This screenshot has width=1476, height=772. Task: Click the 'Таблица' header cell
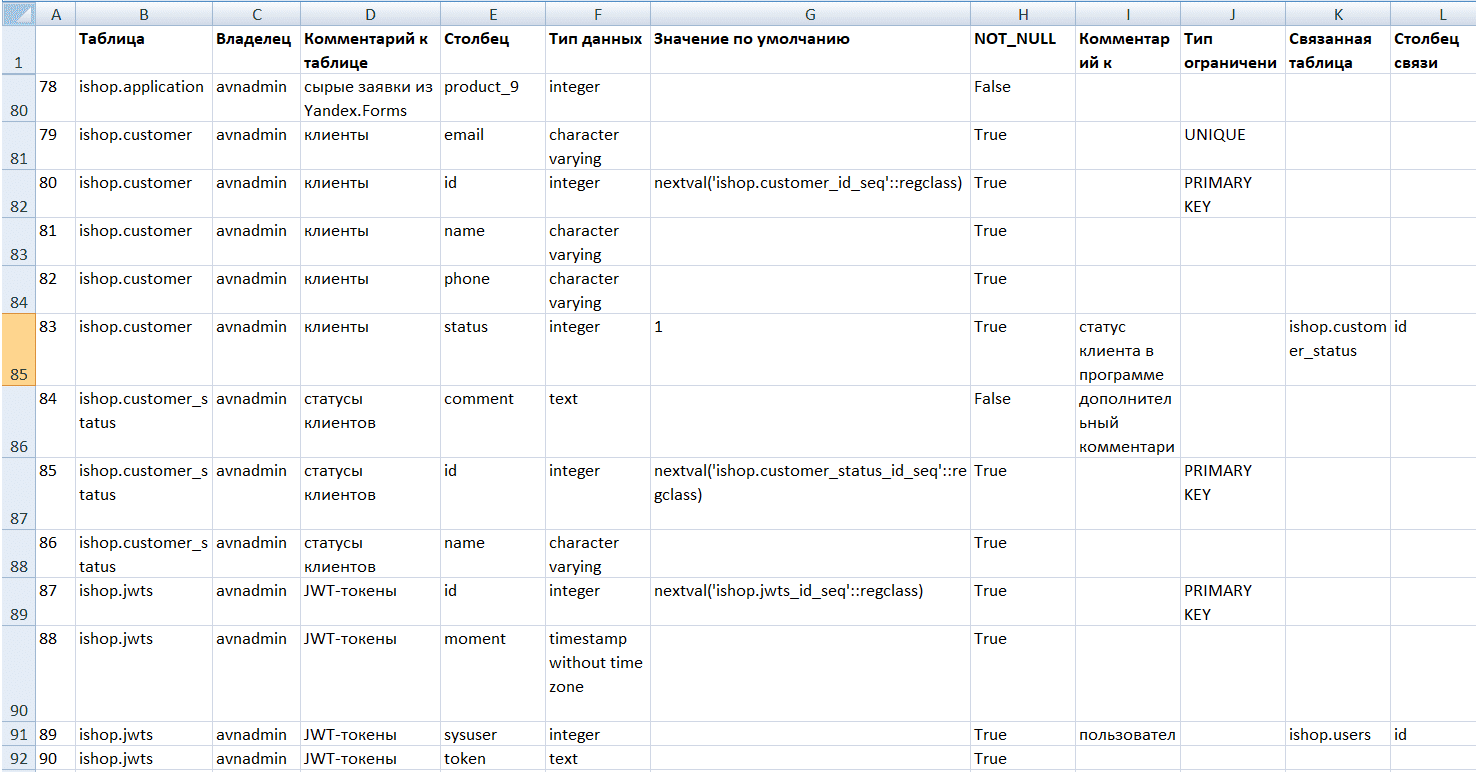(144, 50)
